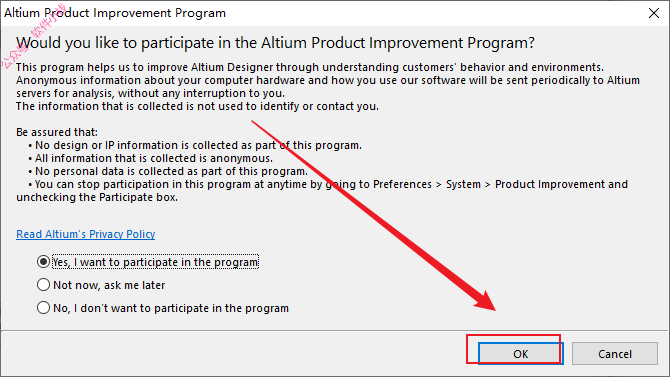This screenshot has height=377, width=670.
Task: Click the 'Altium Product Improvement Program' title bar text
Action: pyautogui.click(x=115, y=13)
